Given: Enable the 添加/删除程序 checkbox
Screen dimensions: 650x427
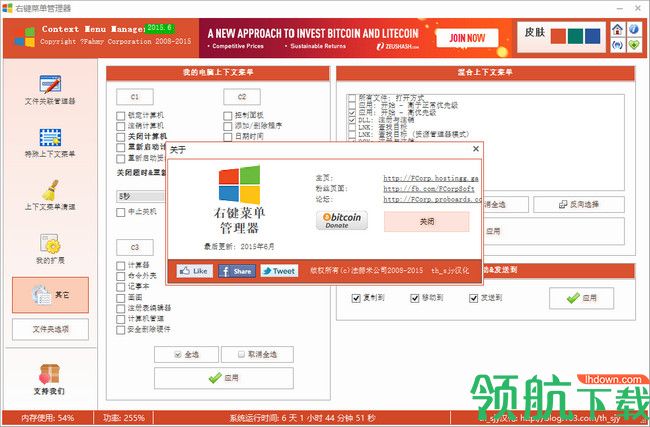Looking at the screenshot, I should click(x=228, y=126).
